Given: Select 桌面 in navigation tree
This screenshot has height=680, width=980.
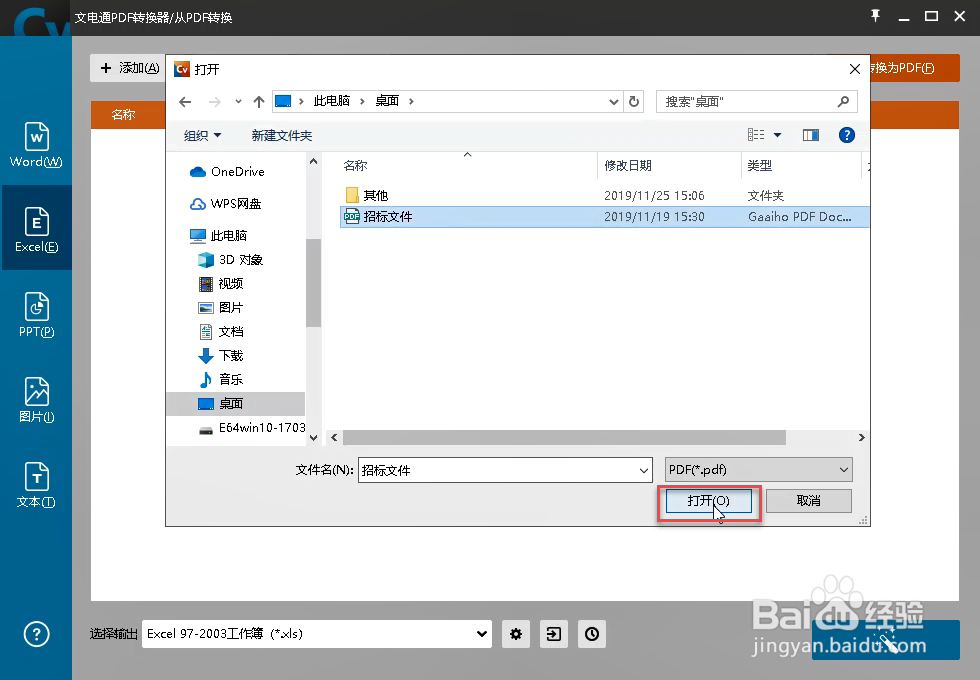Looking at the screenshot, I should pyautogui.click(x=236, y=404).
